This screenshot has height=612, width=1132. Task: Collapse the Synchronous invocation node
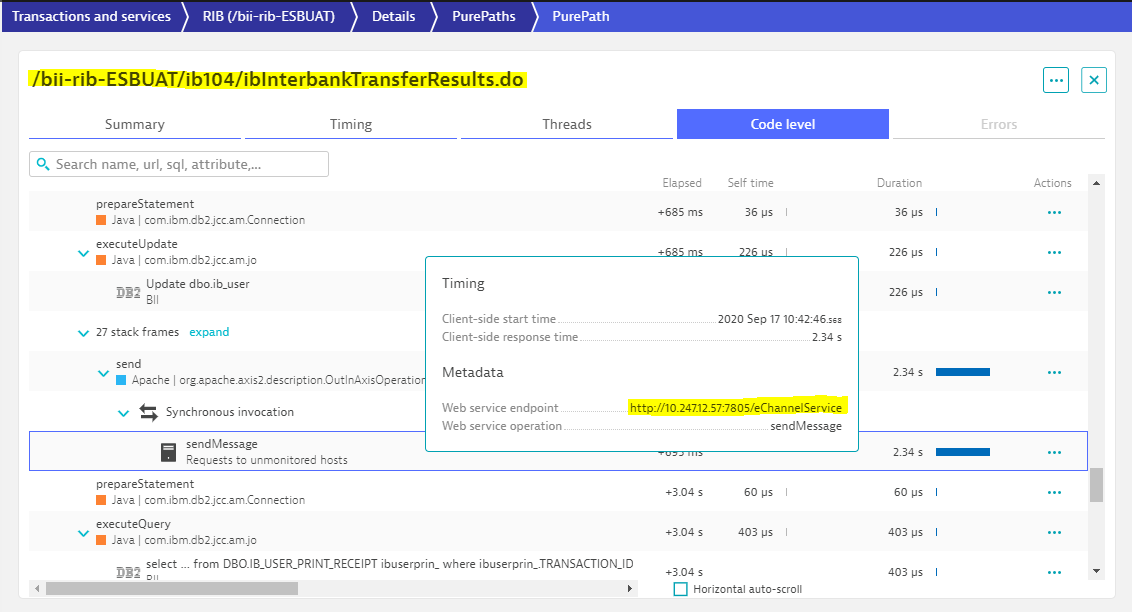pyautogui.click(x=123, y=413)
